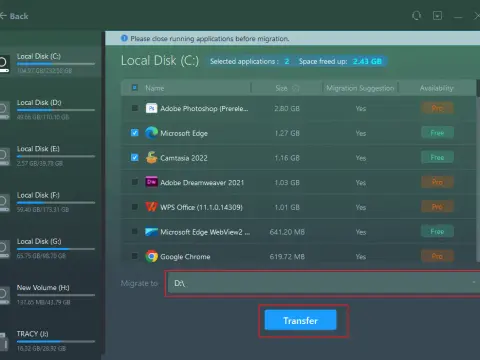Click the '1.27 GB' size of Microsoft Edge
Viewport: 480px width, 360px height.
287,133
